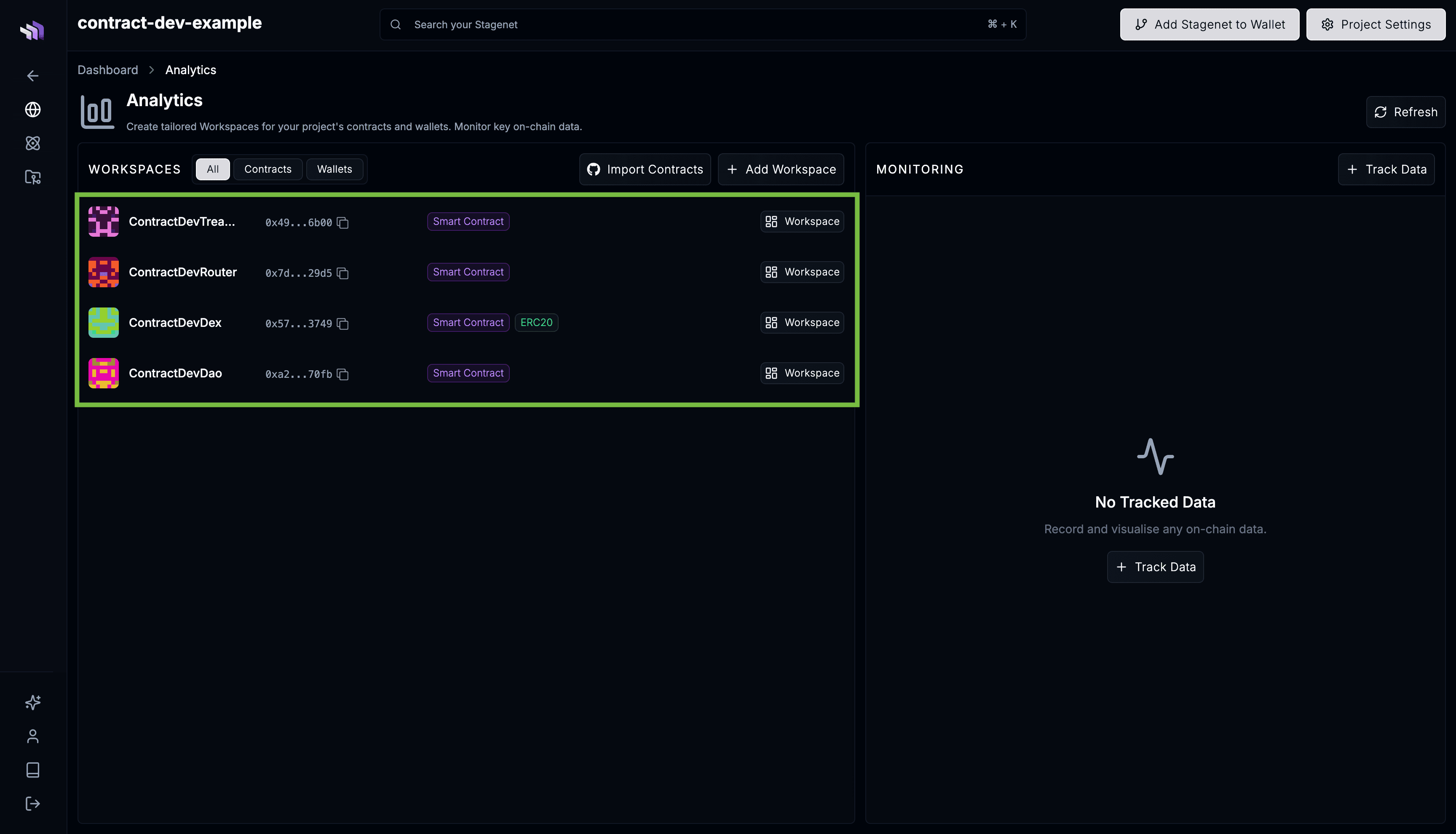Go to Dashboard breadcrumb
Screen dimensions: 1456x834
click(108, 70)
